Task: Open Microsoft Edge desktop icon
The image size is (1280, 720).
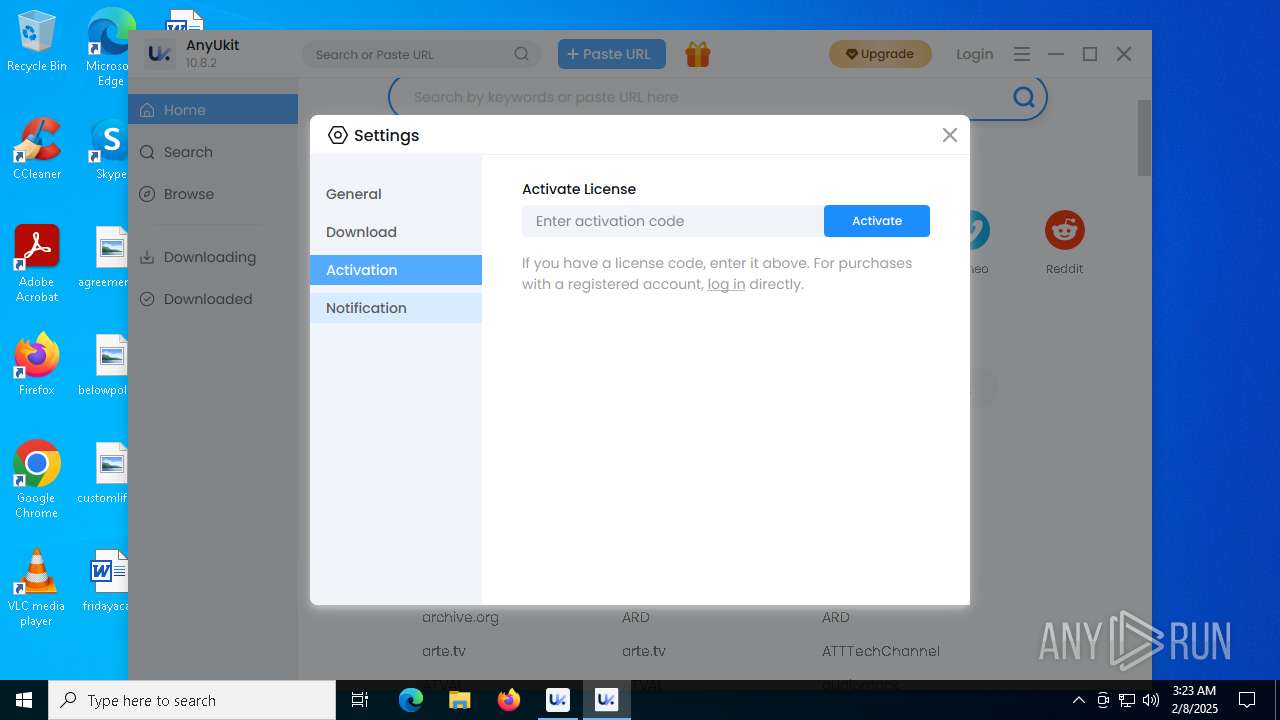Action: (108, 48)
